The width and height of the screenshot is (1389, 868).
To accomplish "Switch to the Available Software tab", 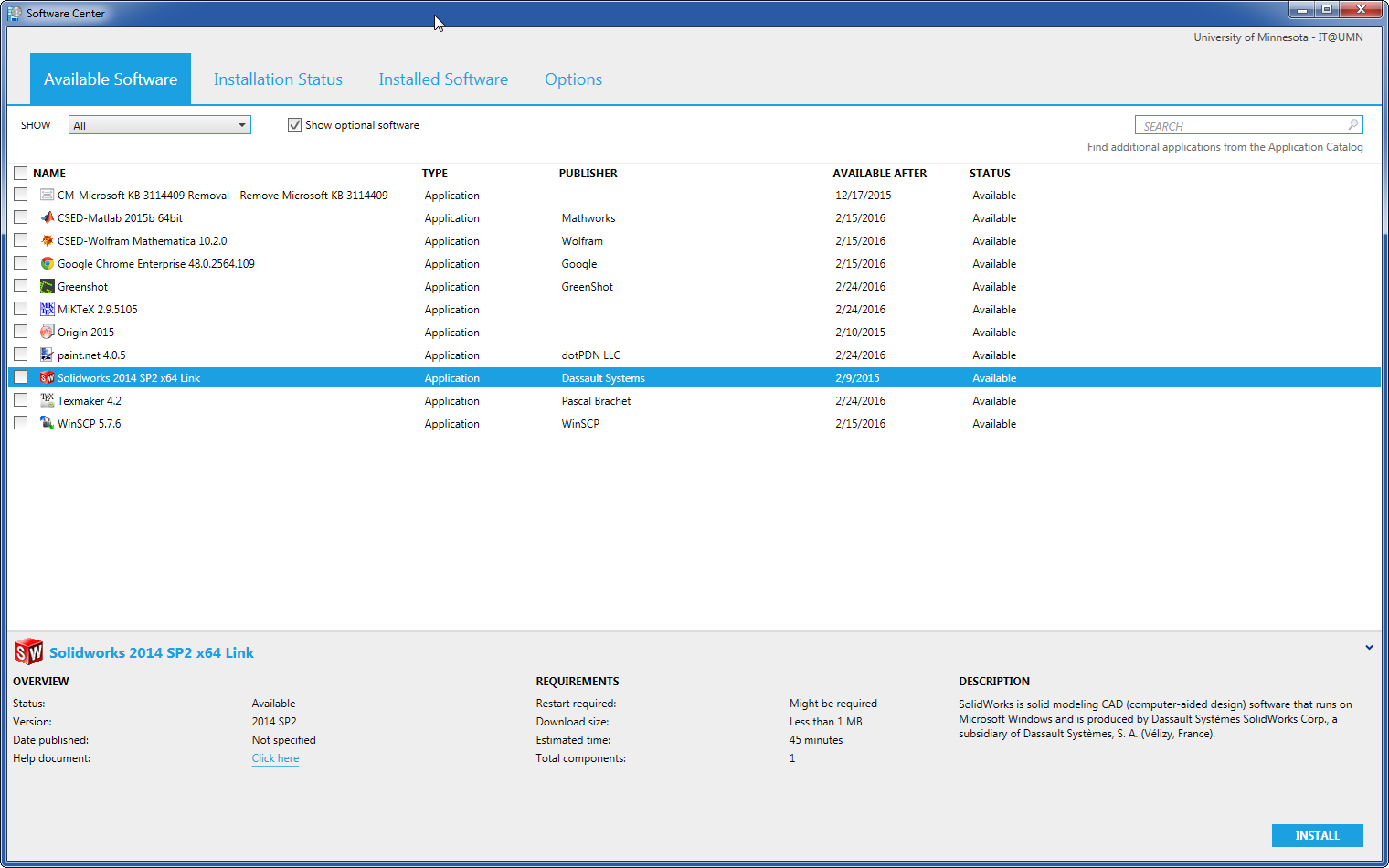I will click(x=111, y=79).
